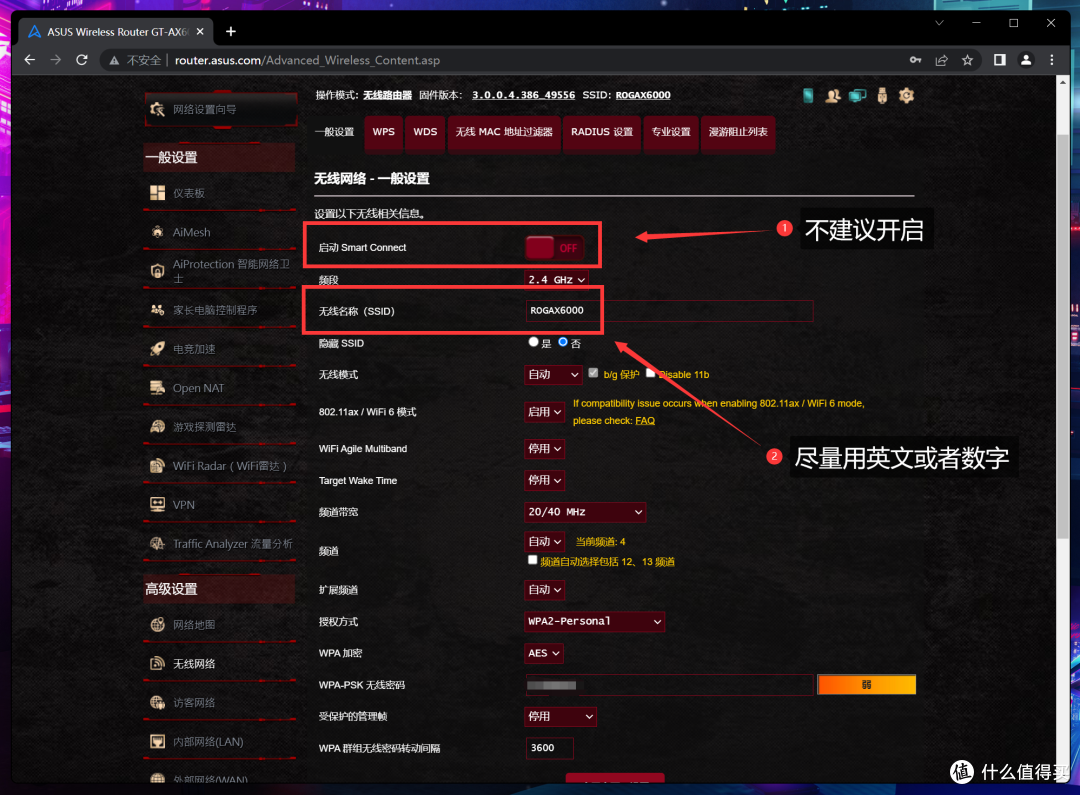Open the 频段 2.4 GHz dropdown

point(556,280)
